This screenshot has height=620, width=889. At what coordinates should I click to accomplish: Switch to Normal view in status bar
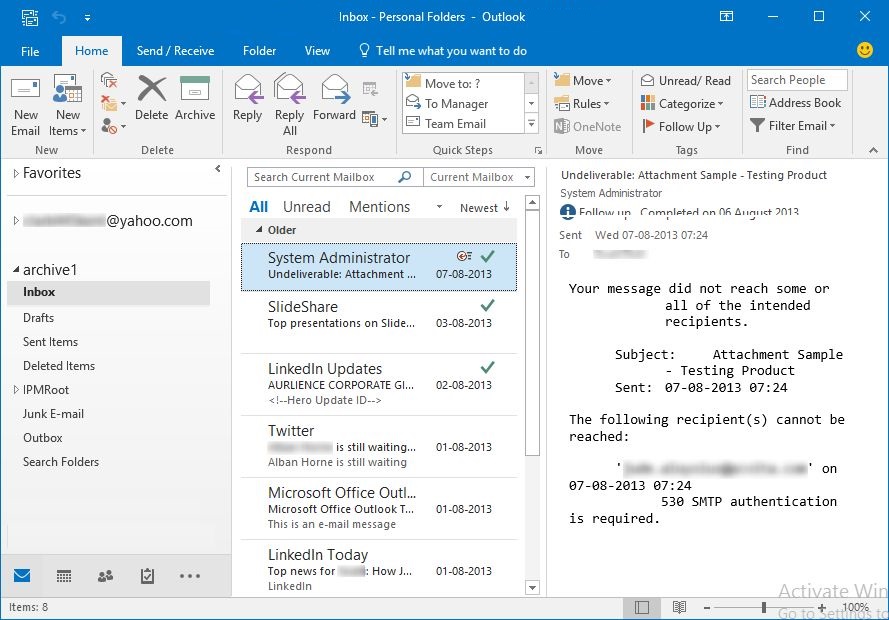pyautogui.click(x=642, y=608)
